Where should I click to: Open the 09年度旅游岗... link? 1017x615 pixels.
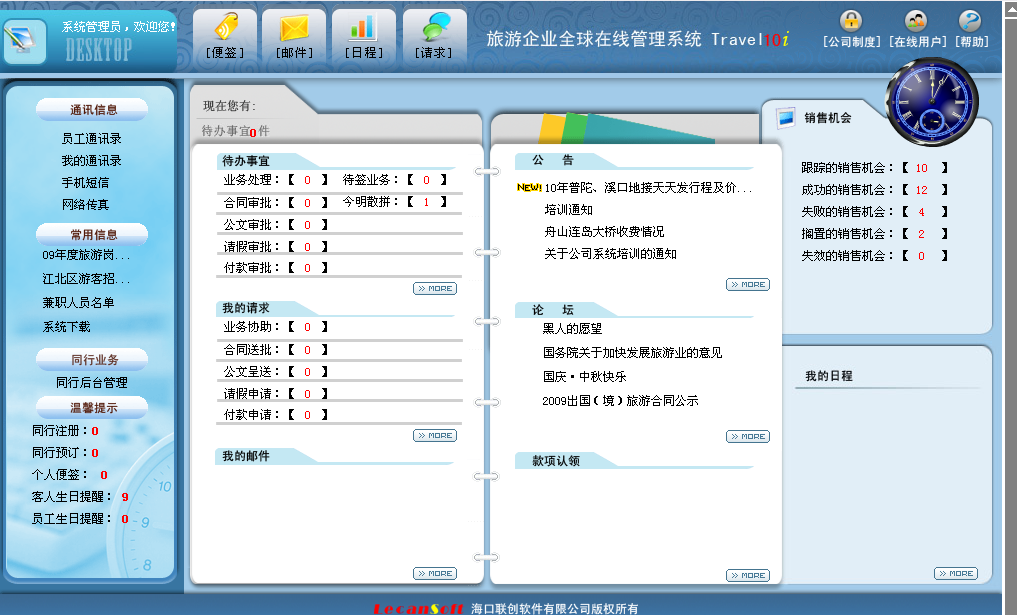(86, 256)
